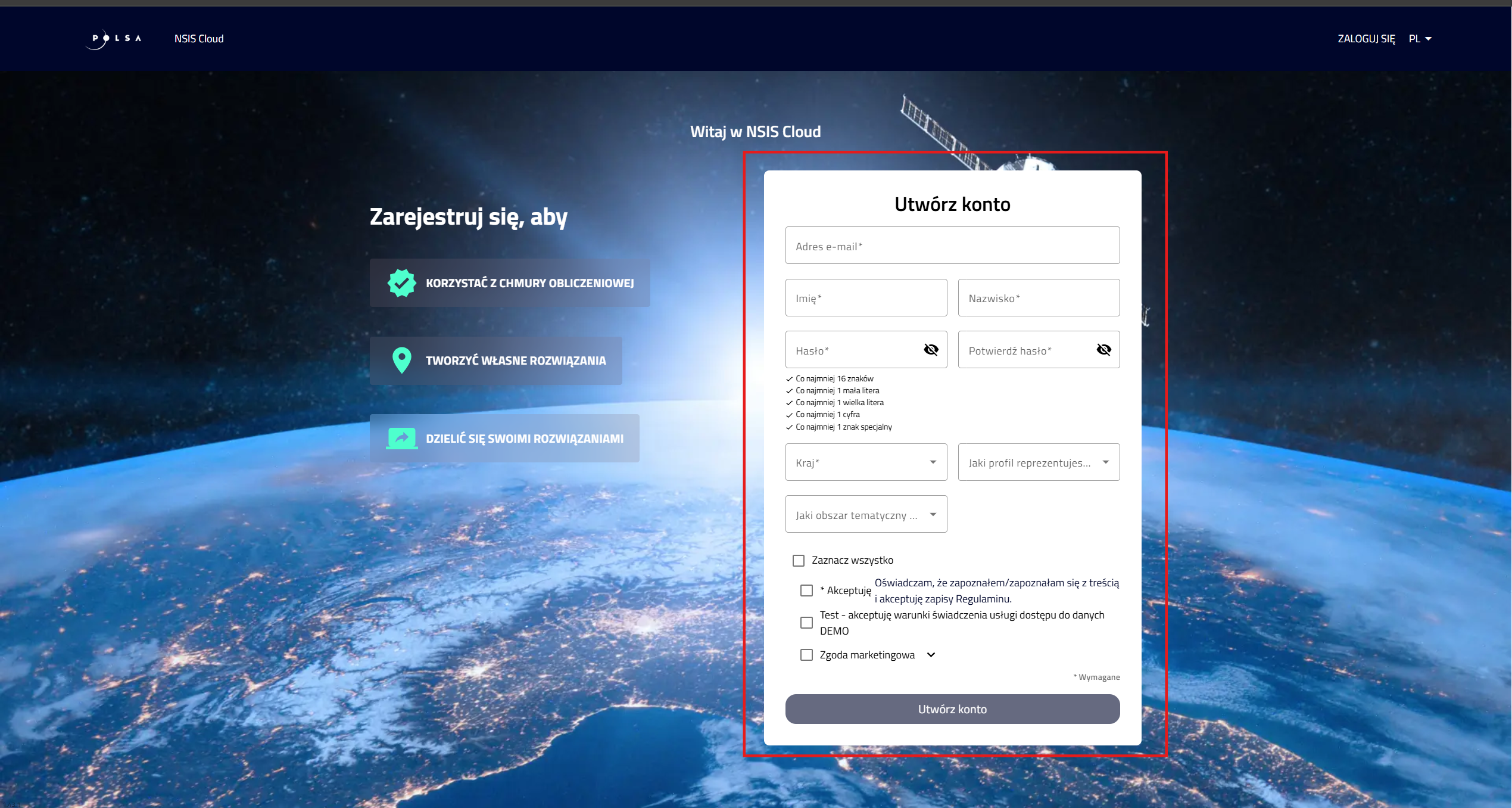Click the green verified badge icon

tap(401, 282)
